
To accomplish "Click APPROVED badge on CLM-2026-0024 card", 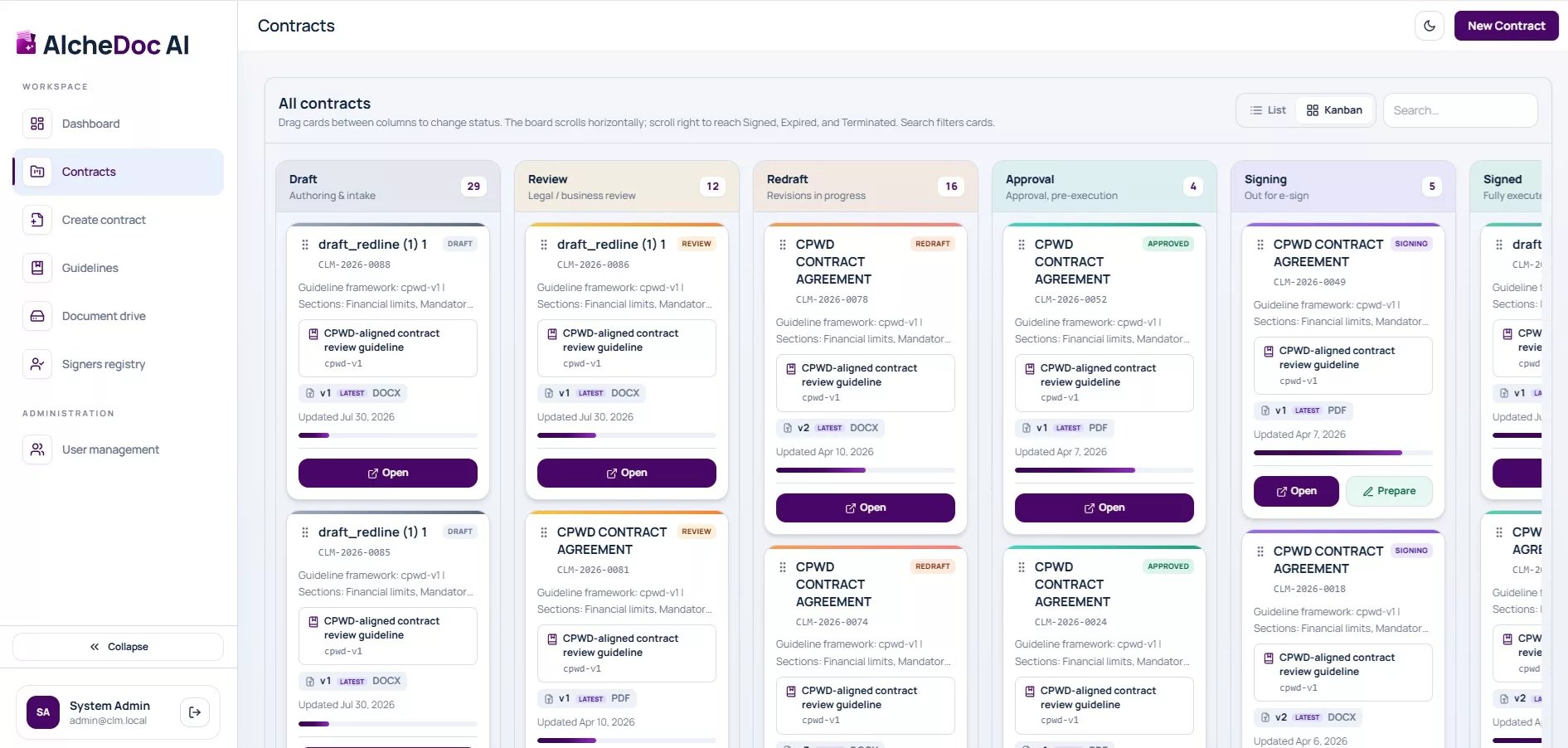I will point(1168,566).
